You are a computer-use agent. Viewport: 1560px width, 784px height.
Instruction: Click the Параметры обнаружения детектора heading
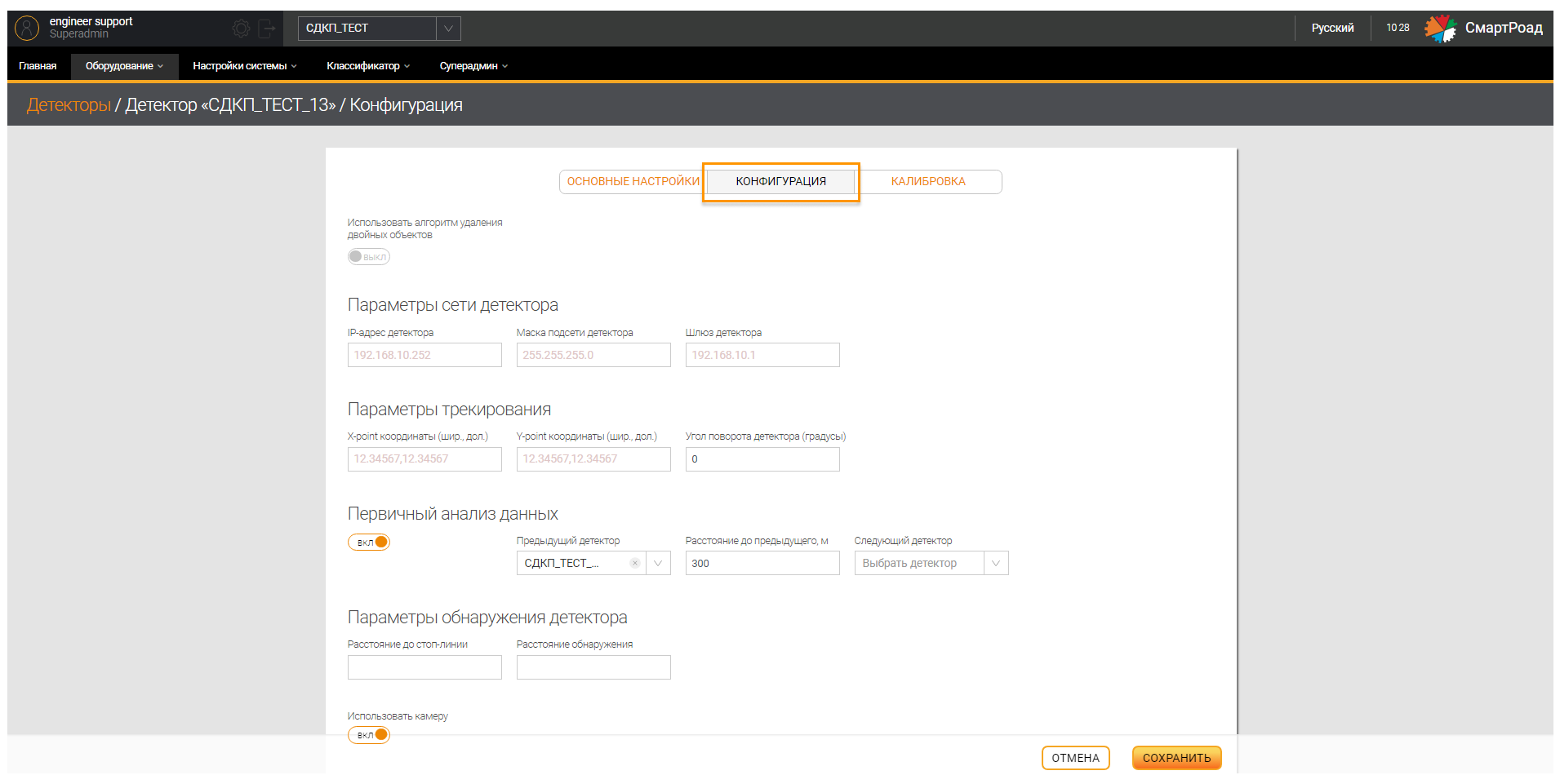(487, 618)
